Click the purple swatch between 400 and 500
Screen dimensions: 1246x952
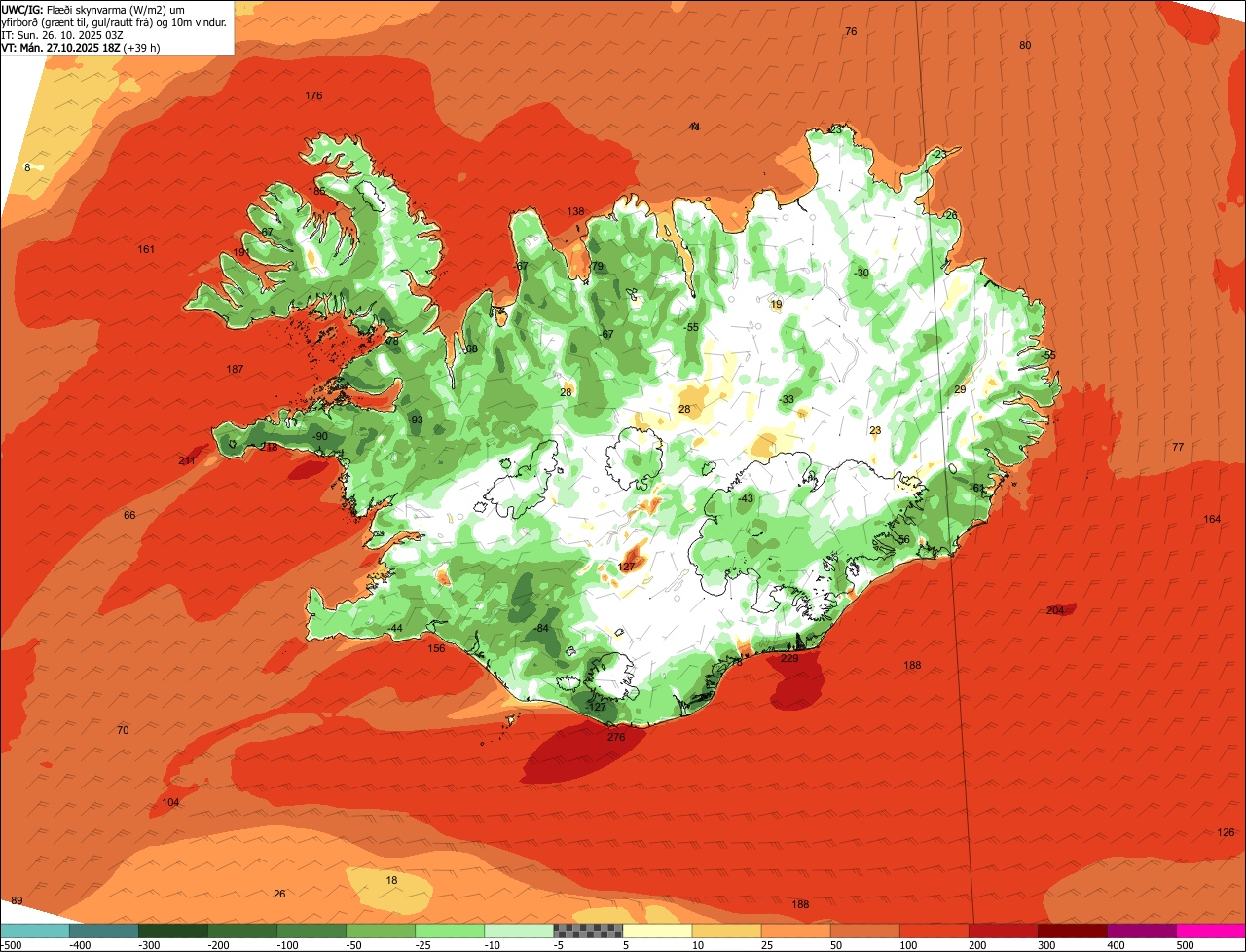(1140, 931)
